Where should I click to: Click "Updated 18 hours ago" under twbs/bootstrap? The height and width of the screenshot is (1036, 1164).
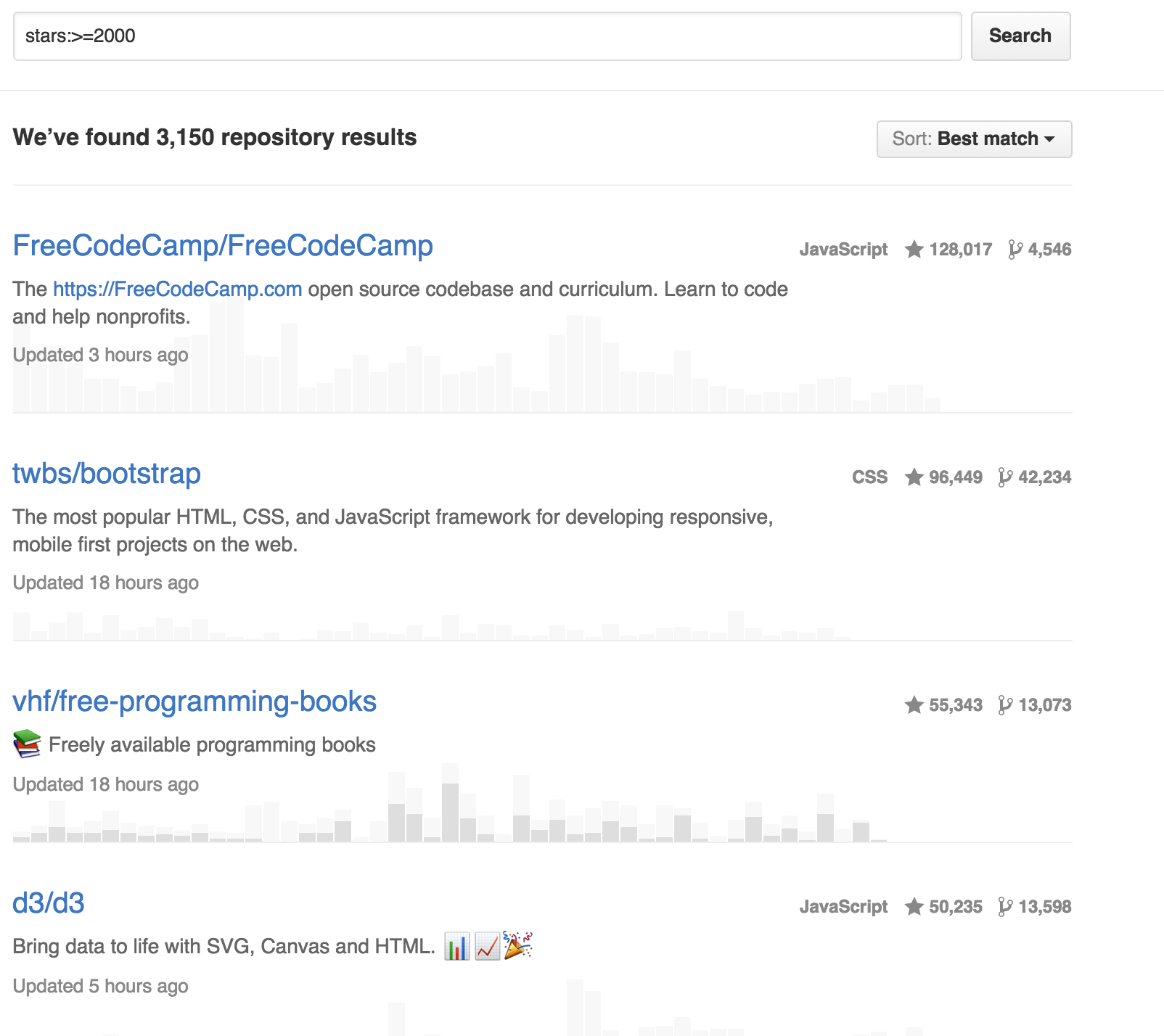click(x=106, y=583)
